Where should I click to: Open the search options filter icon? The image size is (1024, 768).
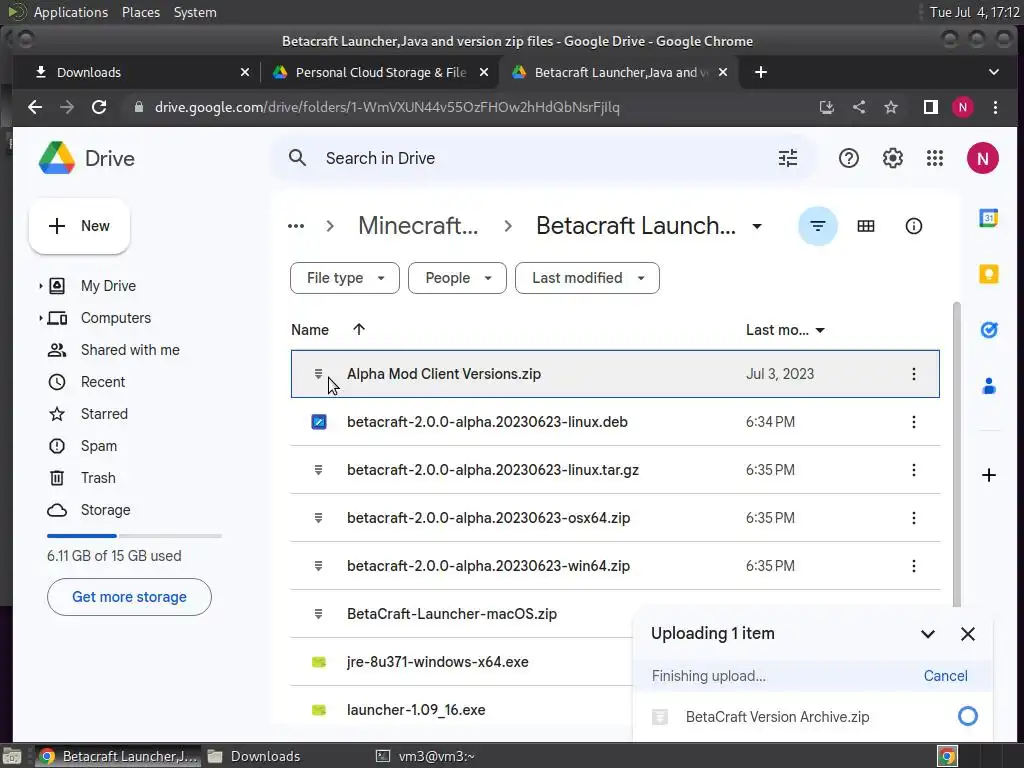tap(788, 158)
